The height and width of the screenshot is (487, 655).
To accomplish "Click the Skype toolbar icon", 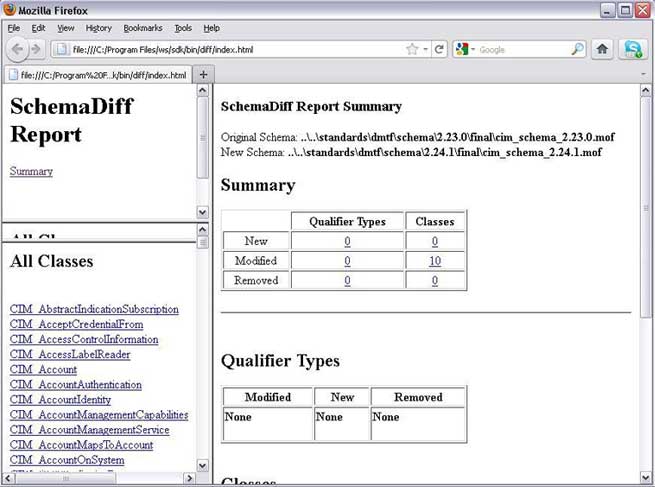I will [x=633, y=49].
